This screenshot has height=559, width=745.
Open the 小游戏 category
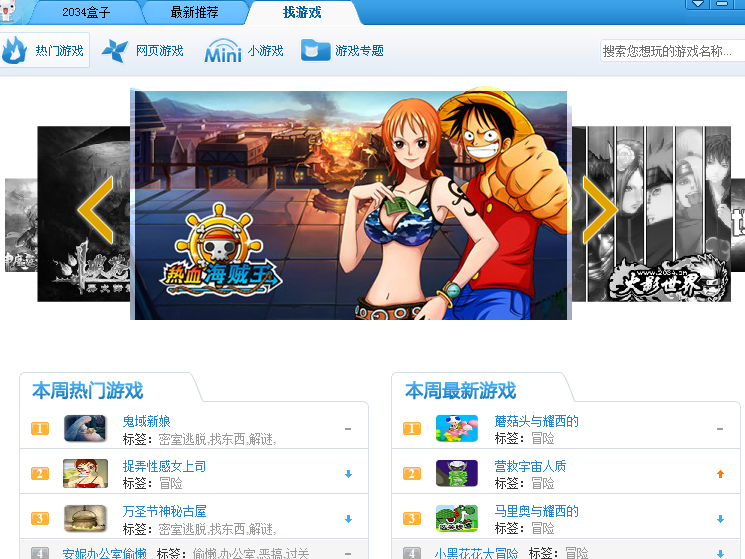tap(266, 51)
